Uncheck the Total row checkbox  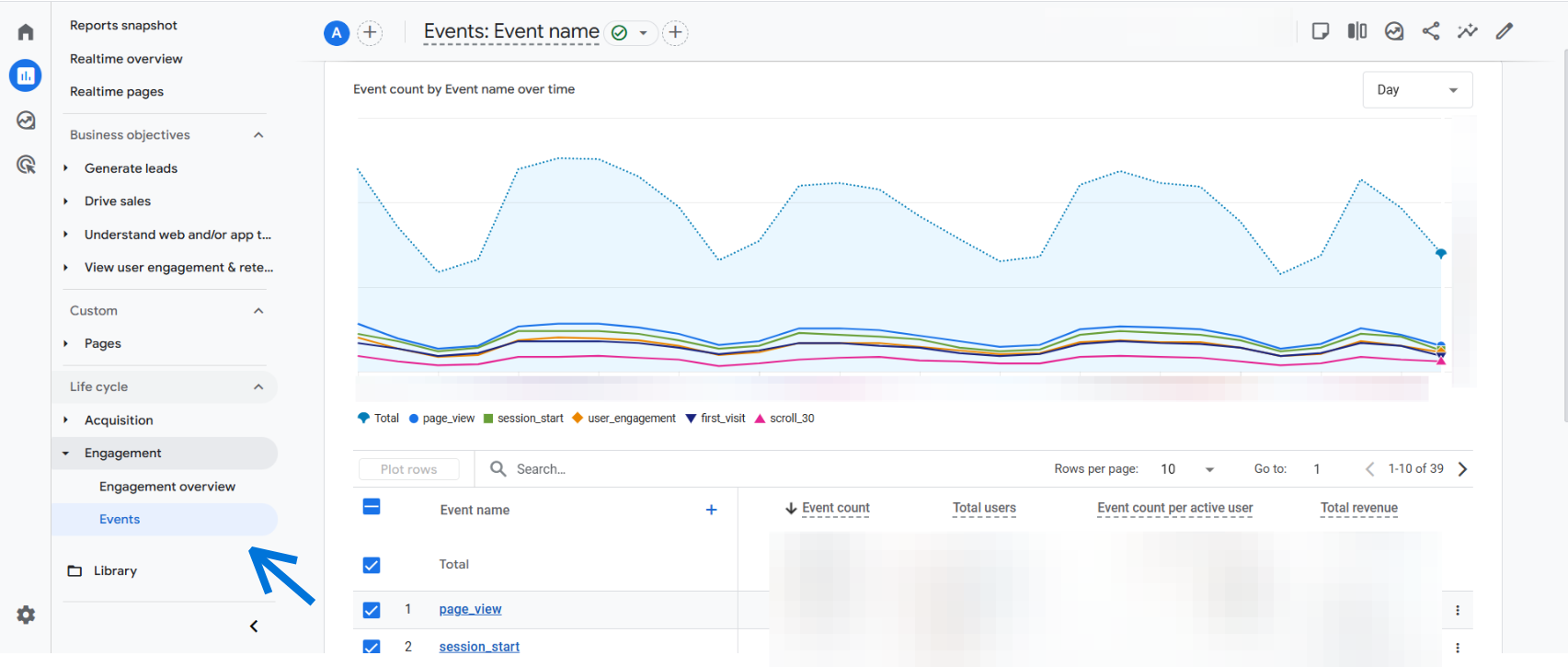click(372, 565)
